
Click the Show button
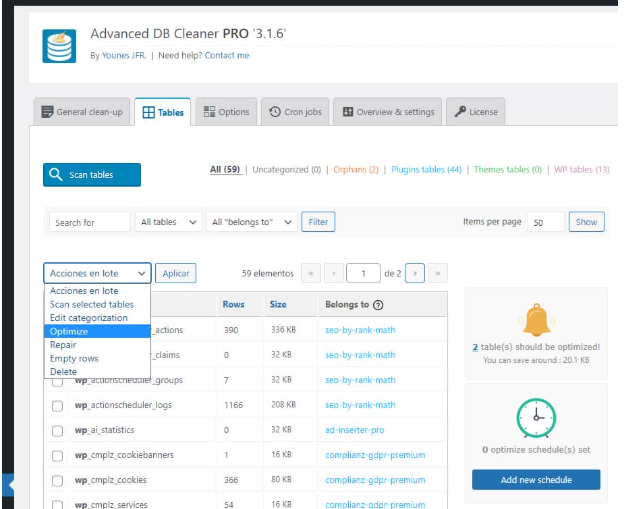[587, 222]
